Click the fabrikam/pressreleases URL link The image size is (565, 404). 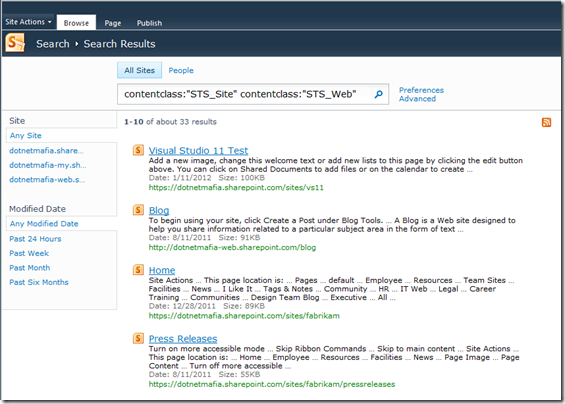(272, 384)
